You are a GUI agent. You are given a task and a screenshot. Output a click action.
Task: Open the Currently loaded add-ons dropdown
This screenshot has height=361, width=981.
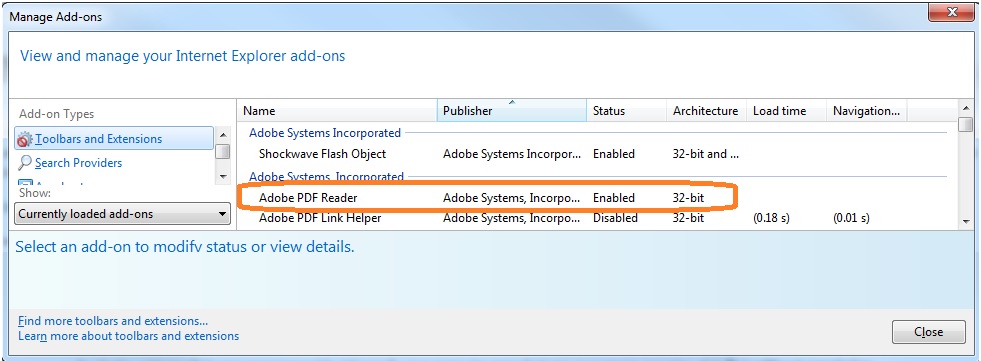tap(122, 214)
